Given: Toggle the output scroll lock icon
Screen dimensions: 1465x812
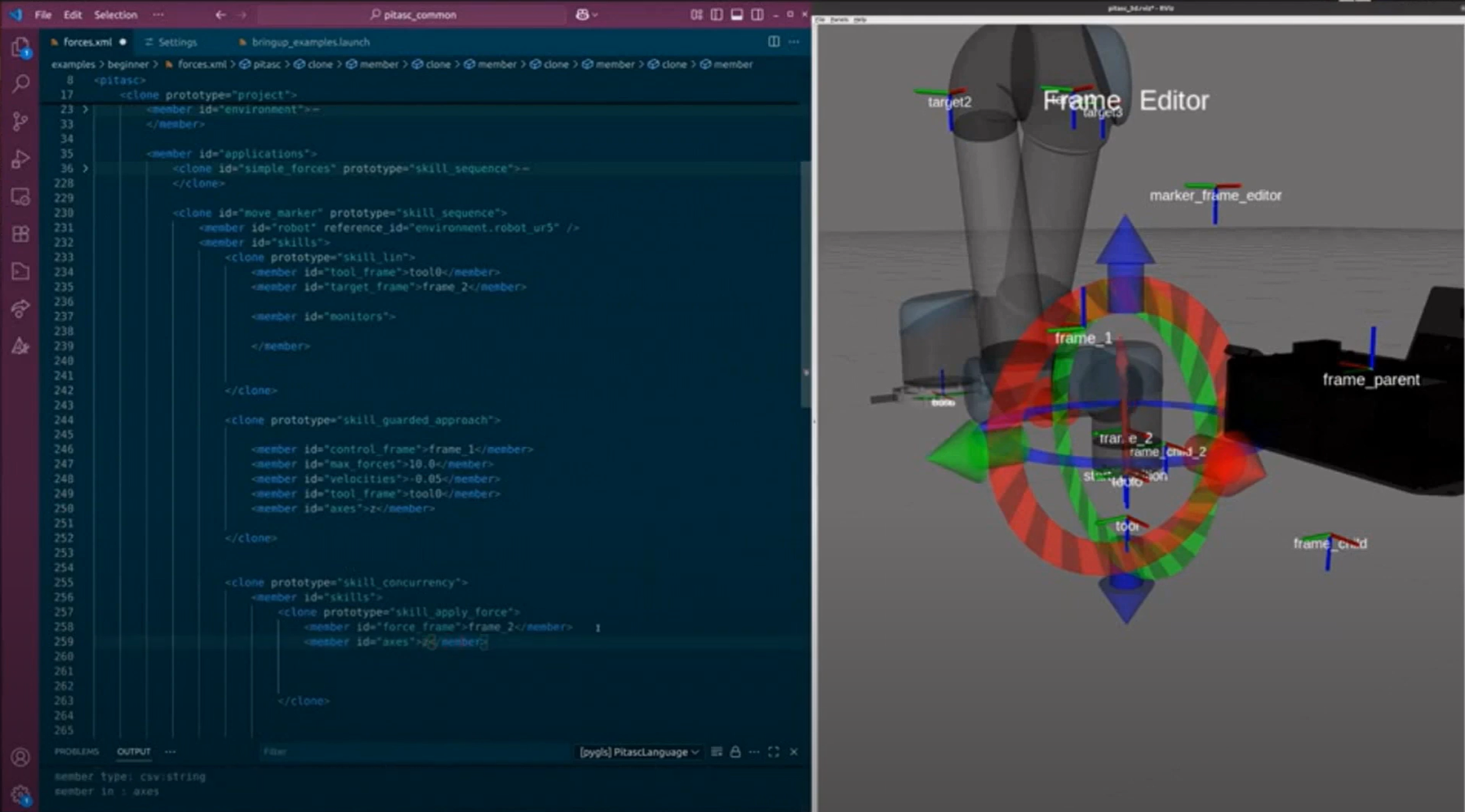Looking at the screenshot, I should coord(735,752).
